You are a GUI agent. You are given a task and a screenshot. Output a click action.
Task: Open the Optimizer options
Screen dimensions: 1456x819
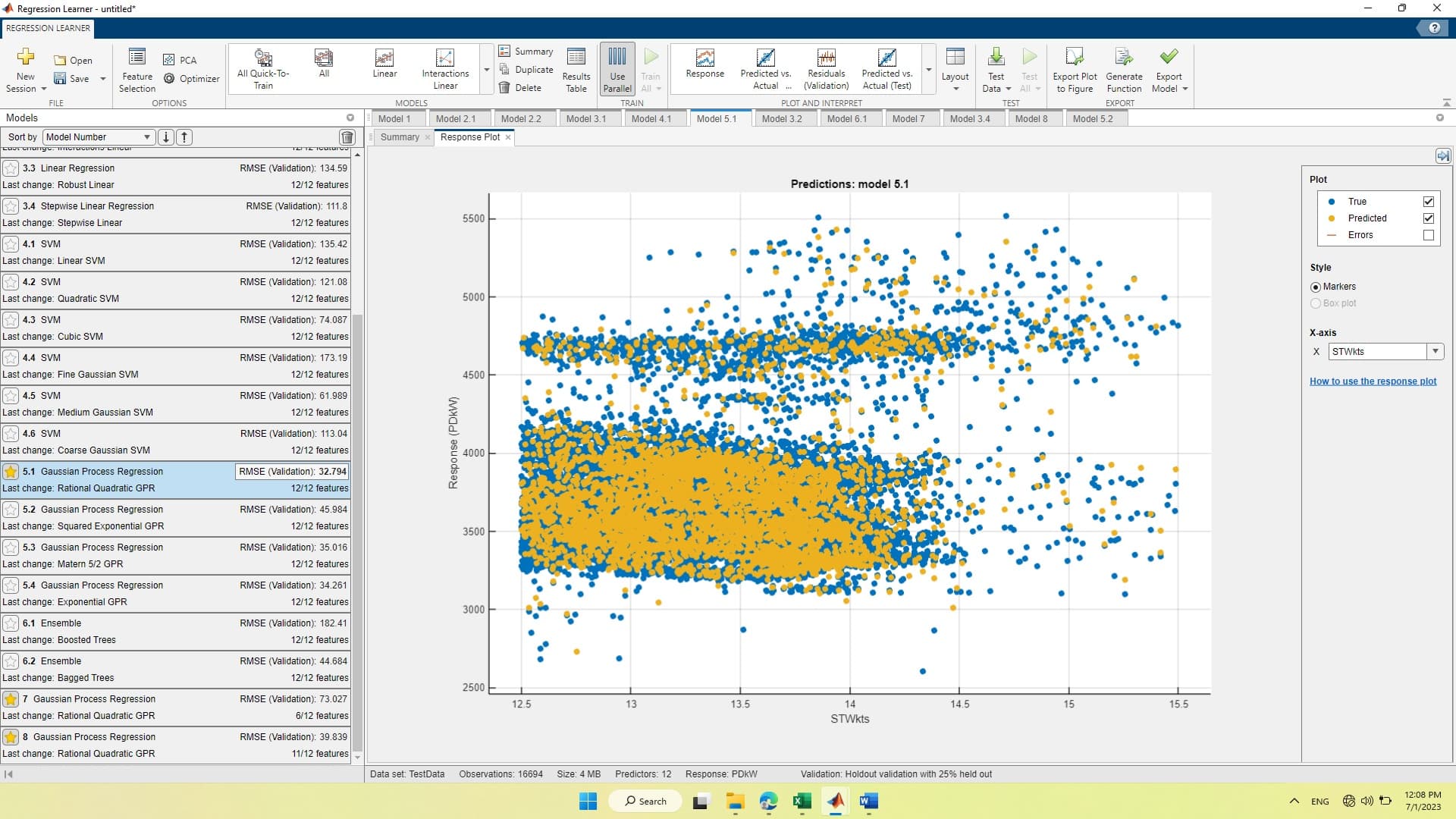coord(191,78)
